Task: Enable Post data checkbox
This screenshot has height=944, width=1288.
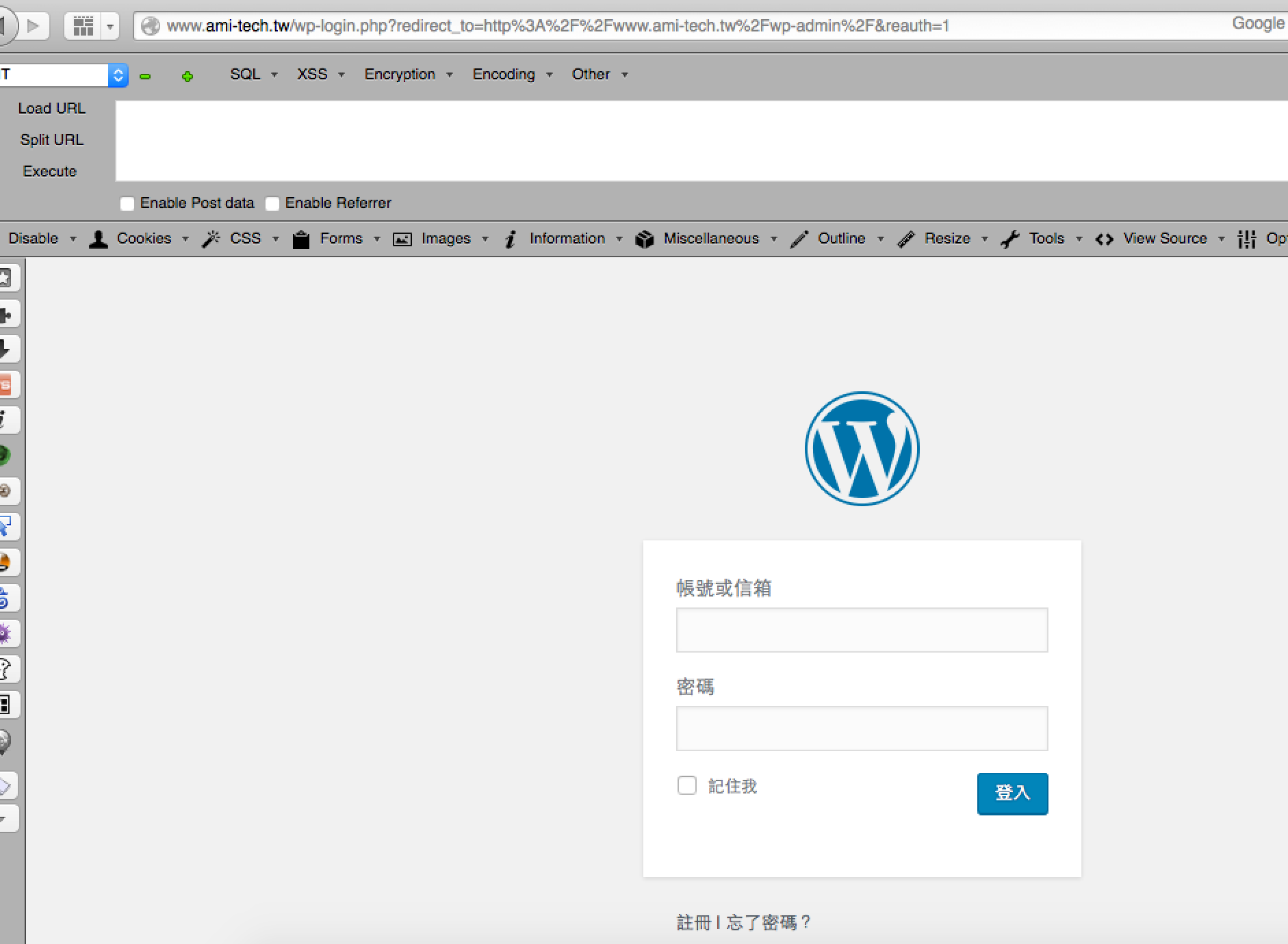Action: point(127,204)
